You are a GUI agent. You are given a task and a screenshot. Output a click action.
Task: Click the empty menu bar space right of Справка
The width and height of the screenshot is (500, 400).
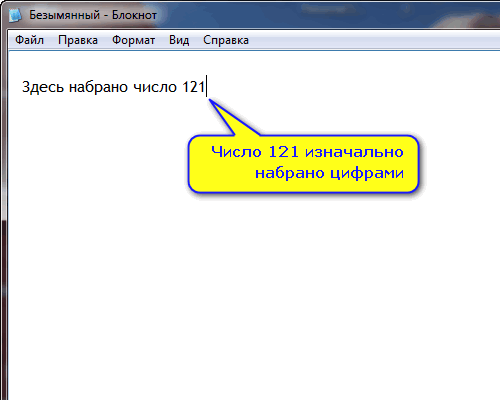coord(373,40)
